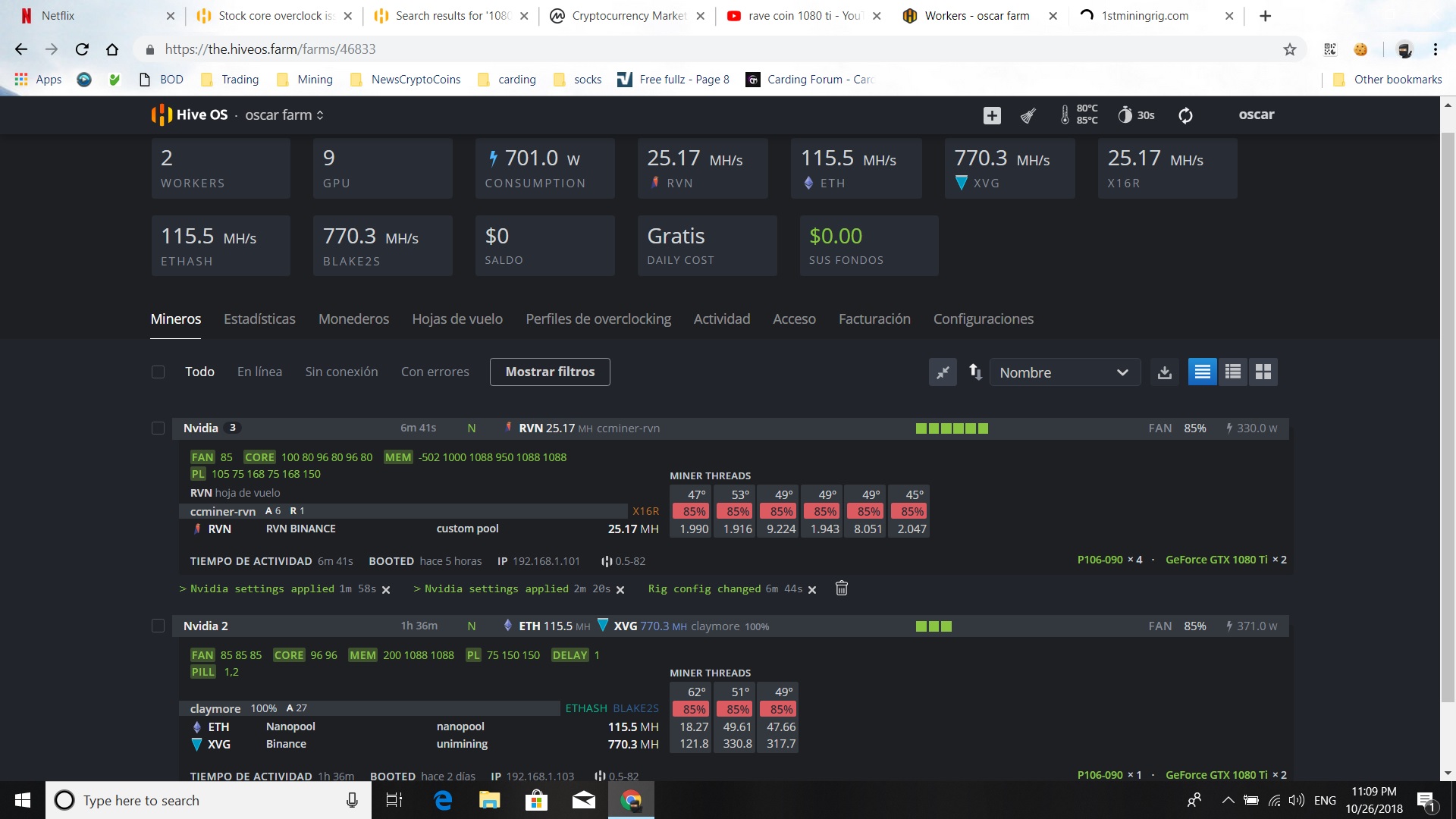Open the Nombre sort dropdown
1456x819 pixels.
coord(1065,372)
